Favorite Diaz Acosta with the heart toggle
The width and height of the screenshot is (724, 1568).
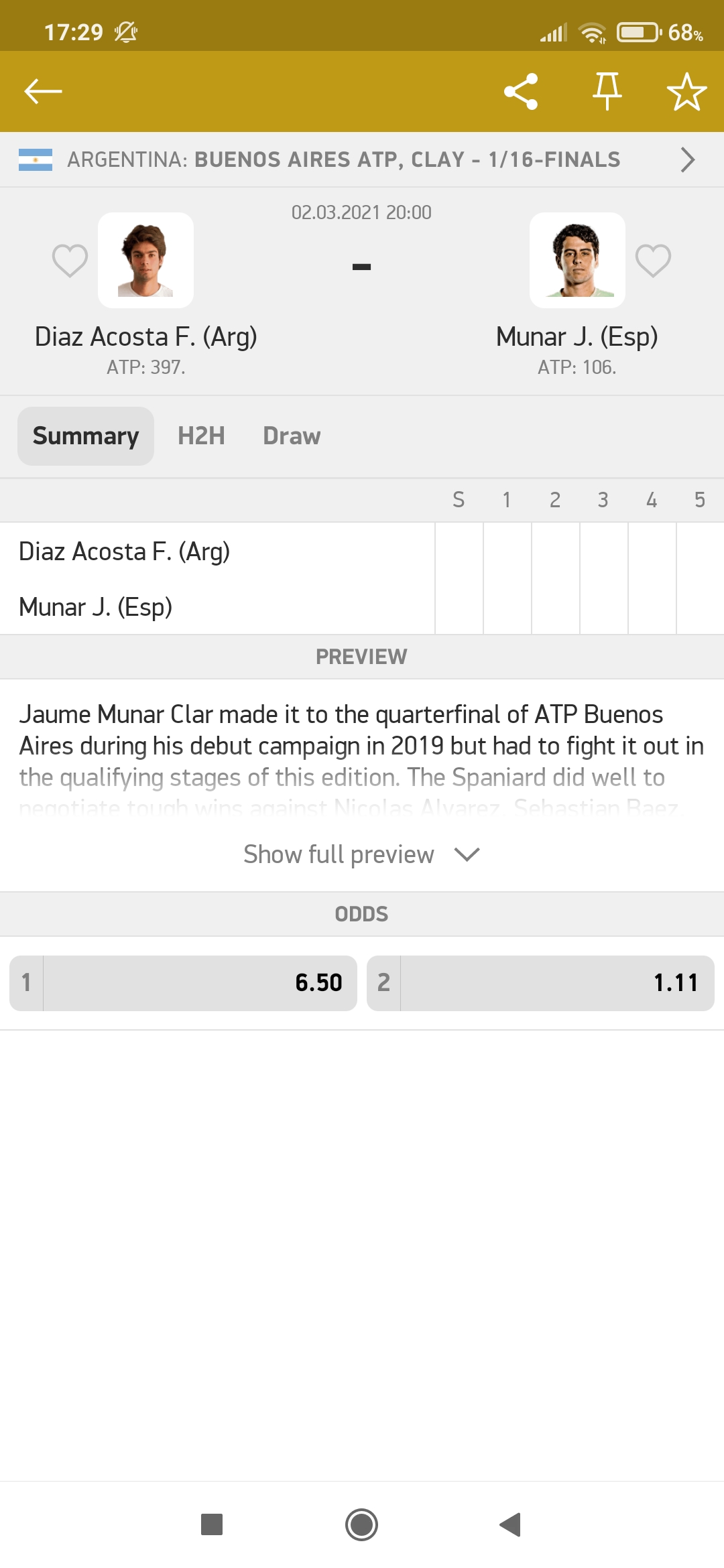pos(69,263)
